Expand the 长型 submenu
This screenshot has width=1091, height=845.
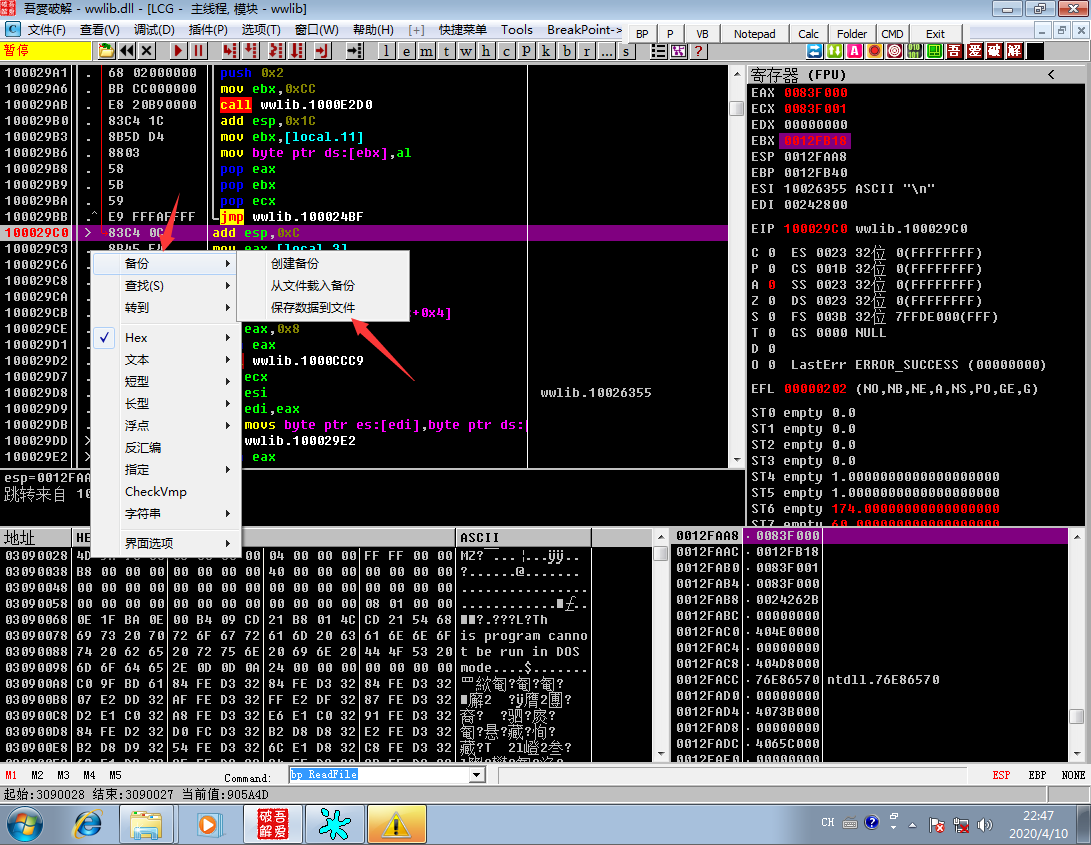166,404
